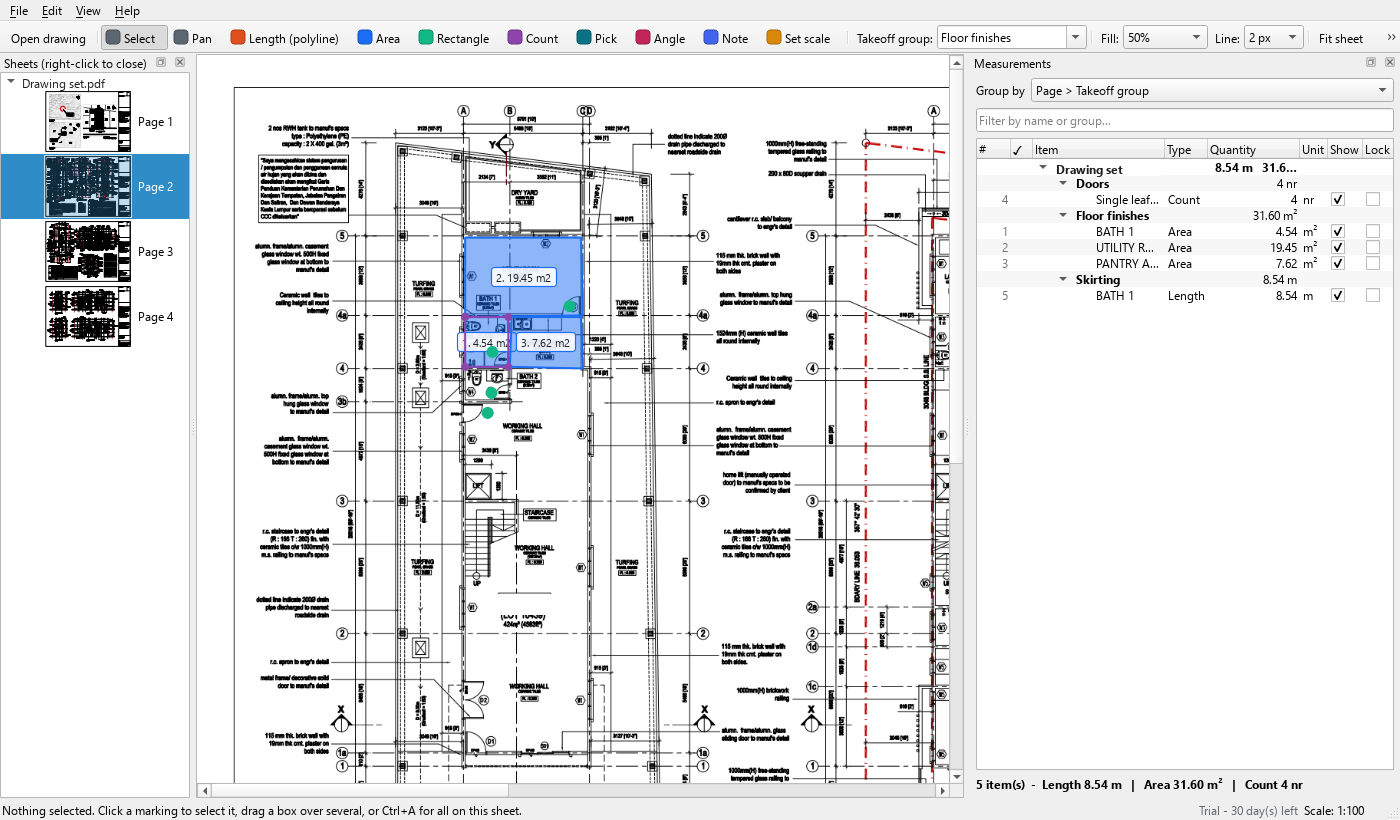Click the 2. 19.45 m2 area label on drawing

[x=524, y=278]
